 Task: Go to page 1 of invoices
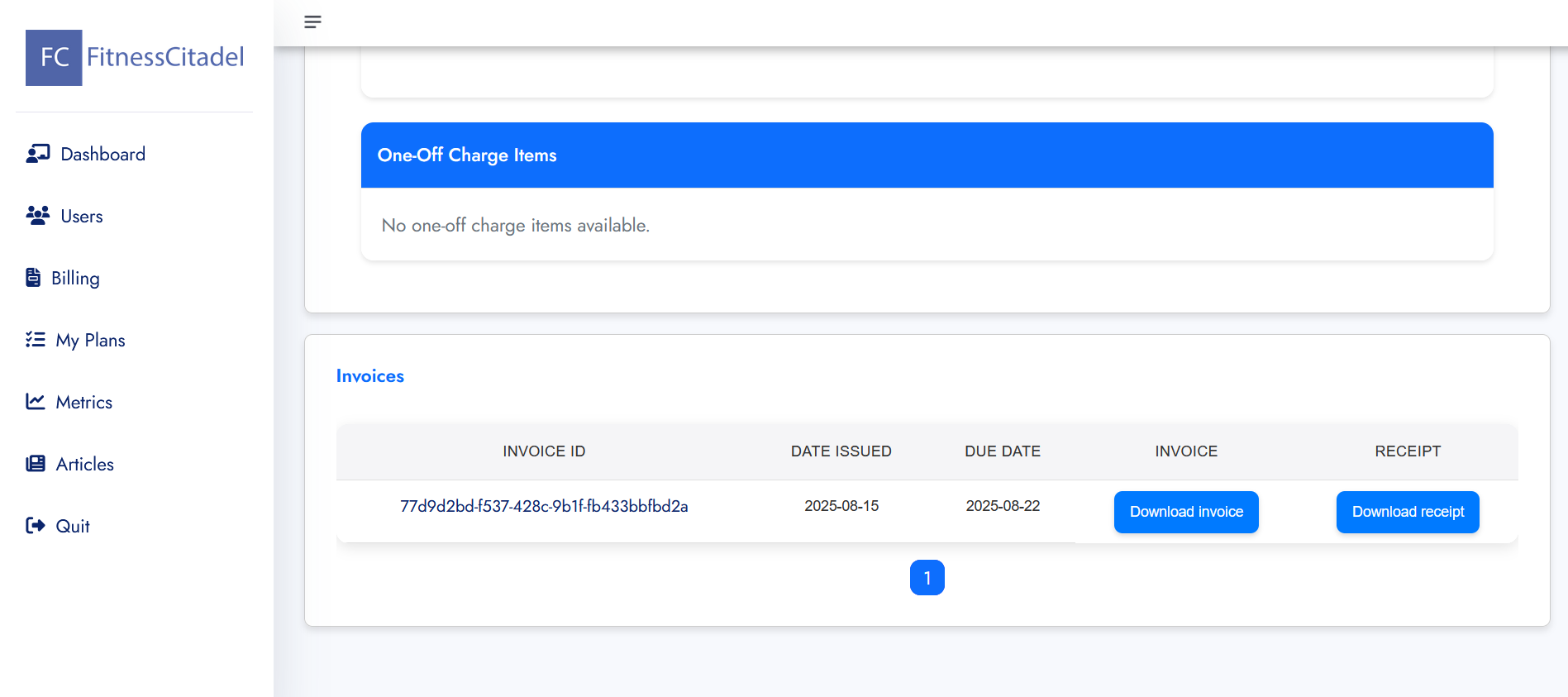tap(927, 578)
